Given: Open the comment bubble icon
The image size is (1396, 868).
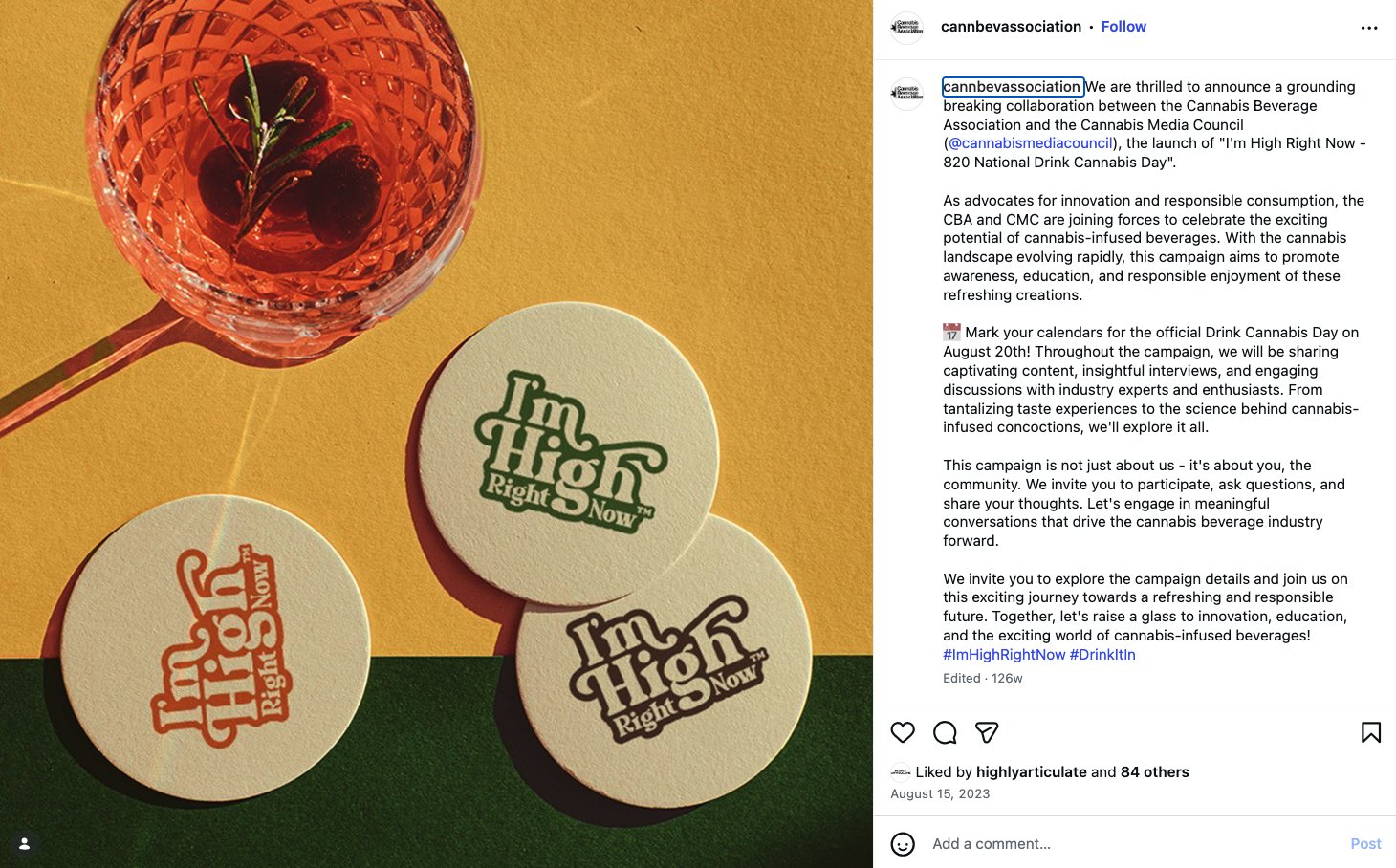Looking at the screenshot, I should tap(945, 732).
